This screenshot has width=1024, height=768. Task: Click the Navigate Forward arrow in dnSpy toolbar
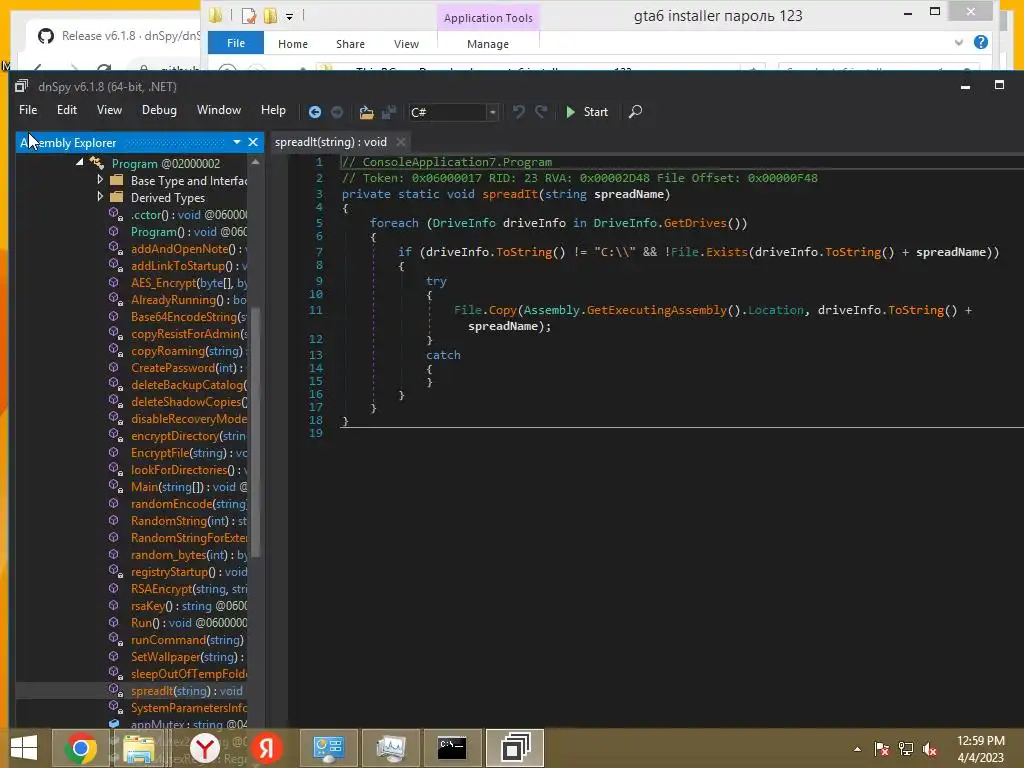point(337,112)
